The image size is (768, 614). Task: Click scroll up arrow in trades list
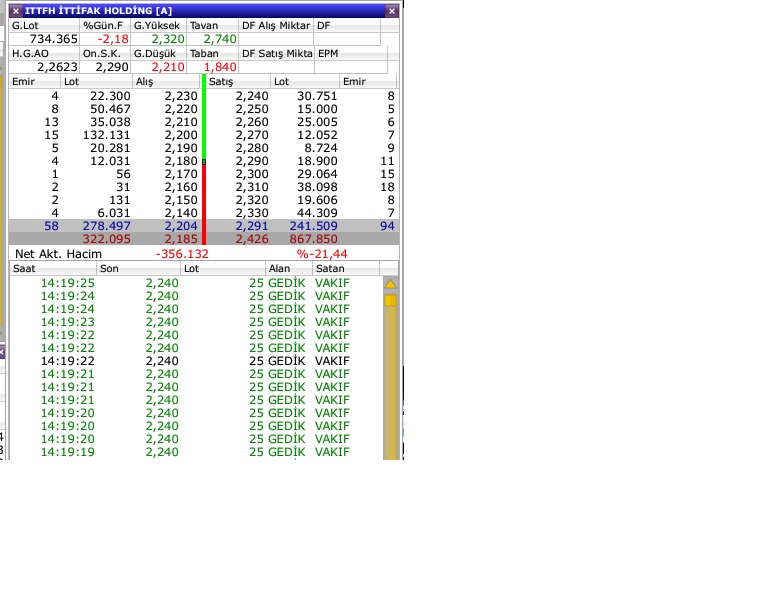(x=390, y=284)
